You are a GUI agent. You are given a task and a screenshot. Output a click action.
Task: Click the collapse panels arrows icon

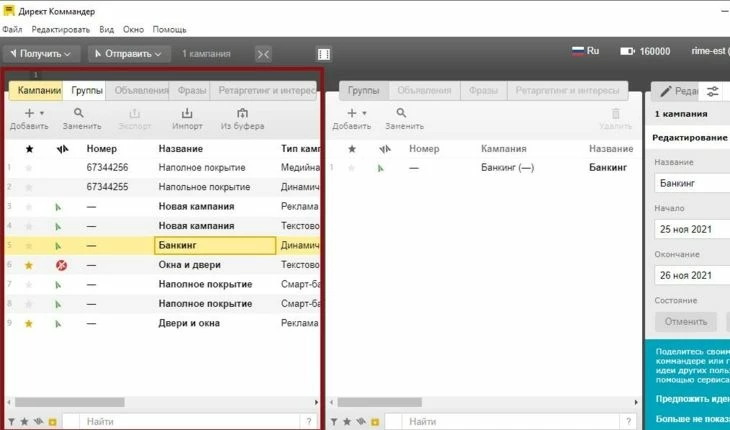[263, 54]
